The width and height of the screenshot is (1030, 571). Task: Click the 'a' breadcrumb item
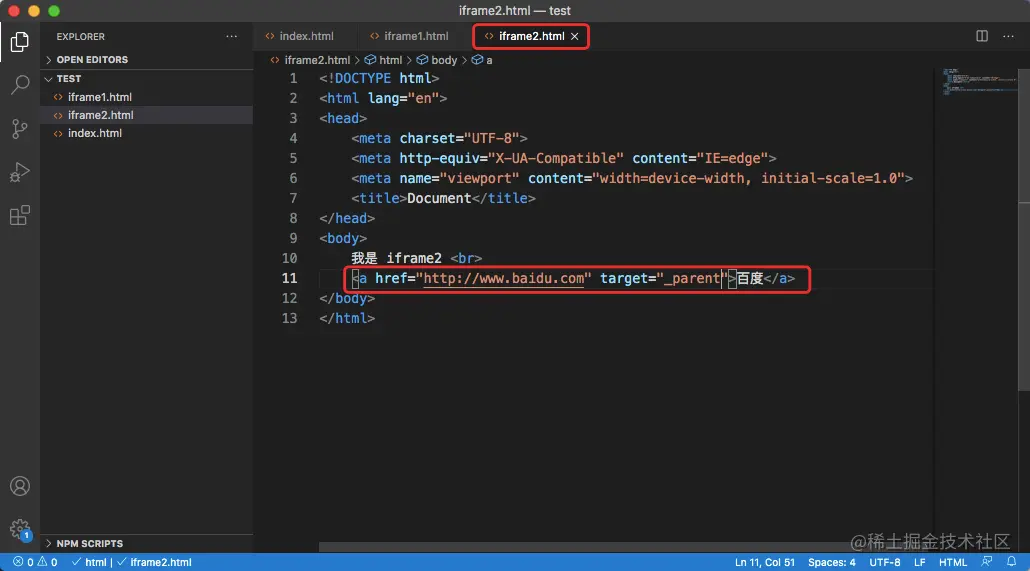[482, 60]
